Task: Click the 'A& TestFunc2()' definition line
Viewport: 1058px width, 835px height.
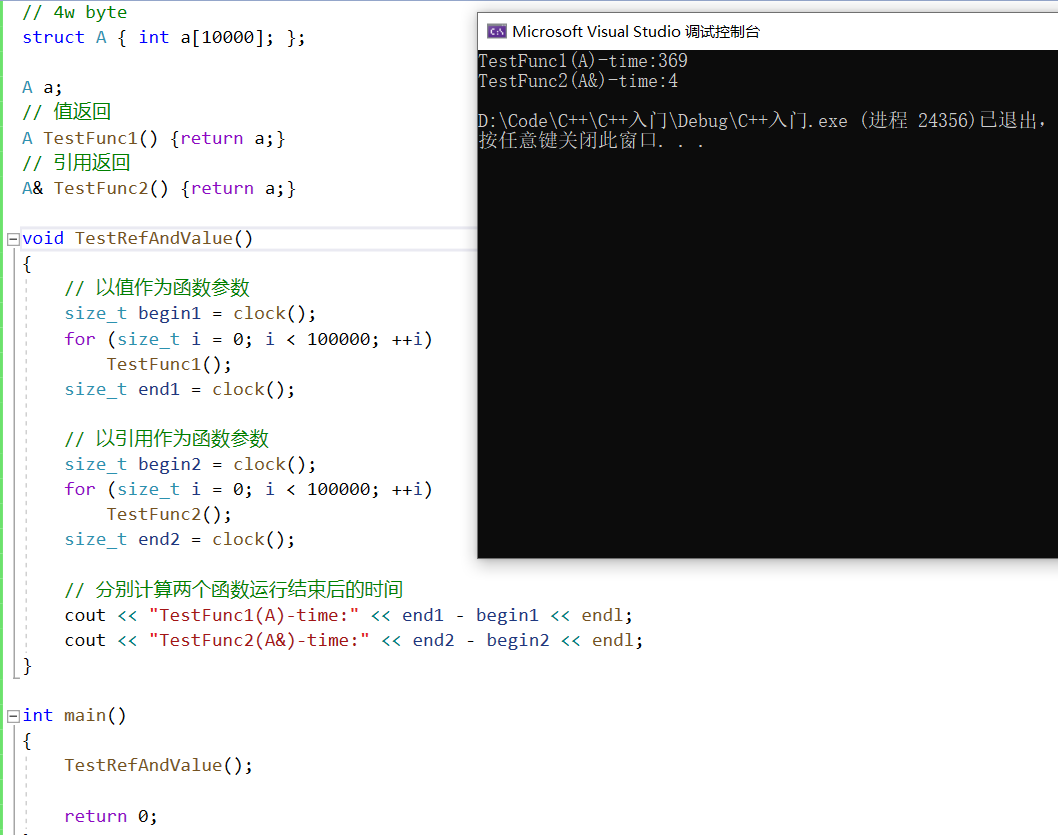Action: coord(159,188)
